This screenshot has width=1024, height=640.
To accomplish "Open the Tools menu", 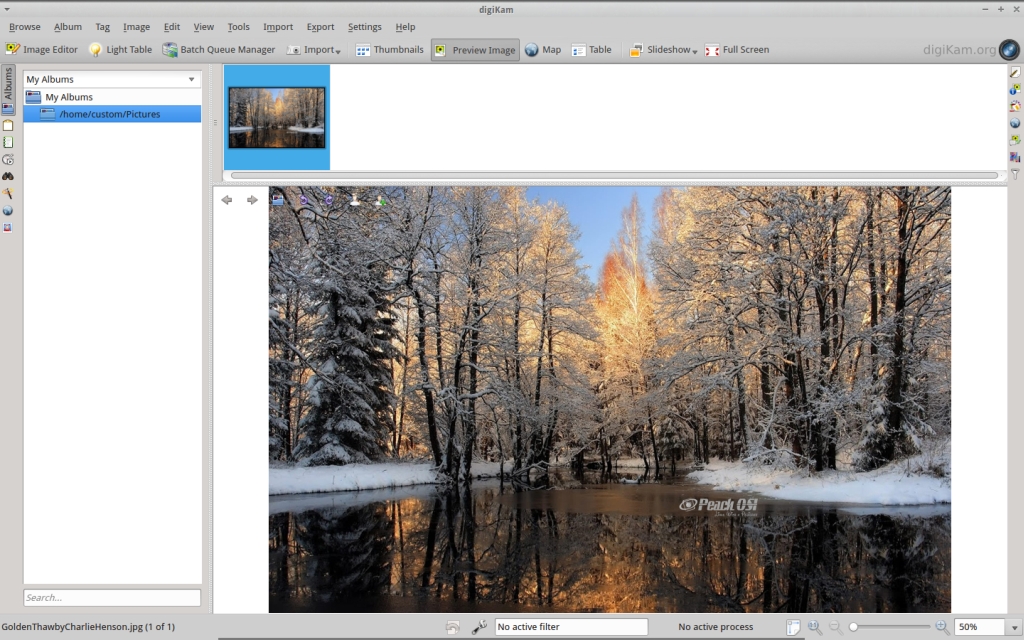I will pyautogui.click(x=238, y=27).
